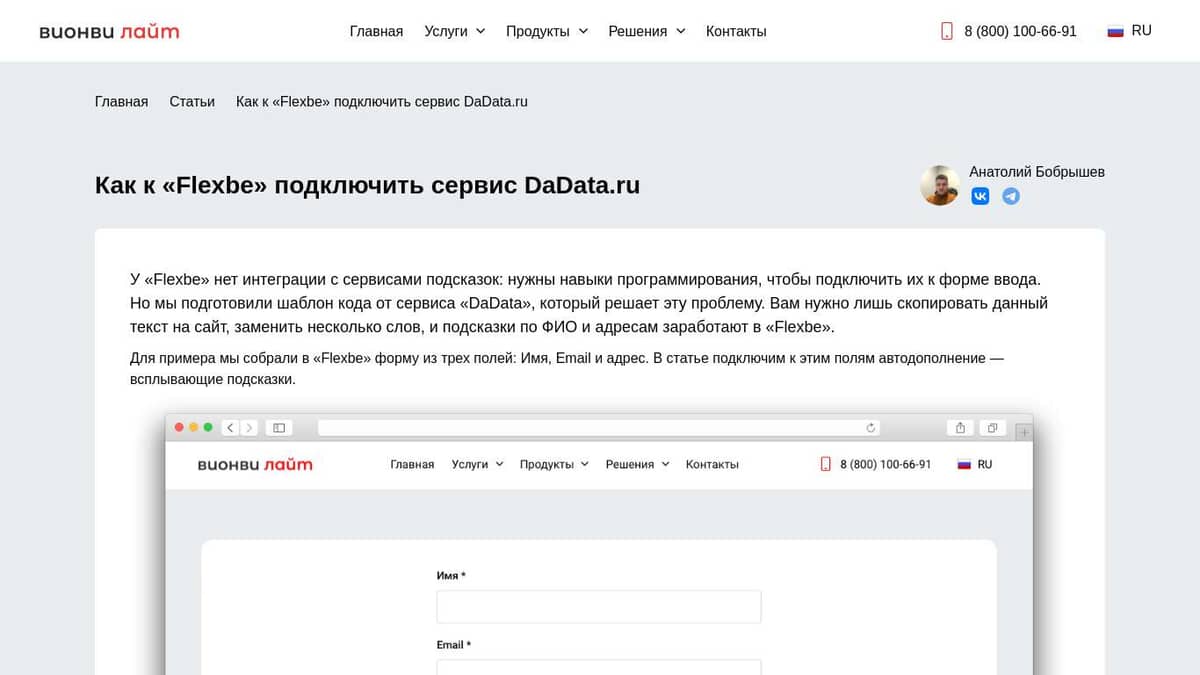Click the tab overview icon in the browser screenshot
This screenshot has height=675, width=1200.
pyautogui.click(x=992, y=427)
